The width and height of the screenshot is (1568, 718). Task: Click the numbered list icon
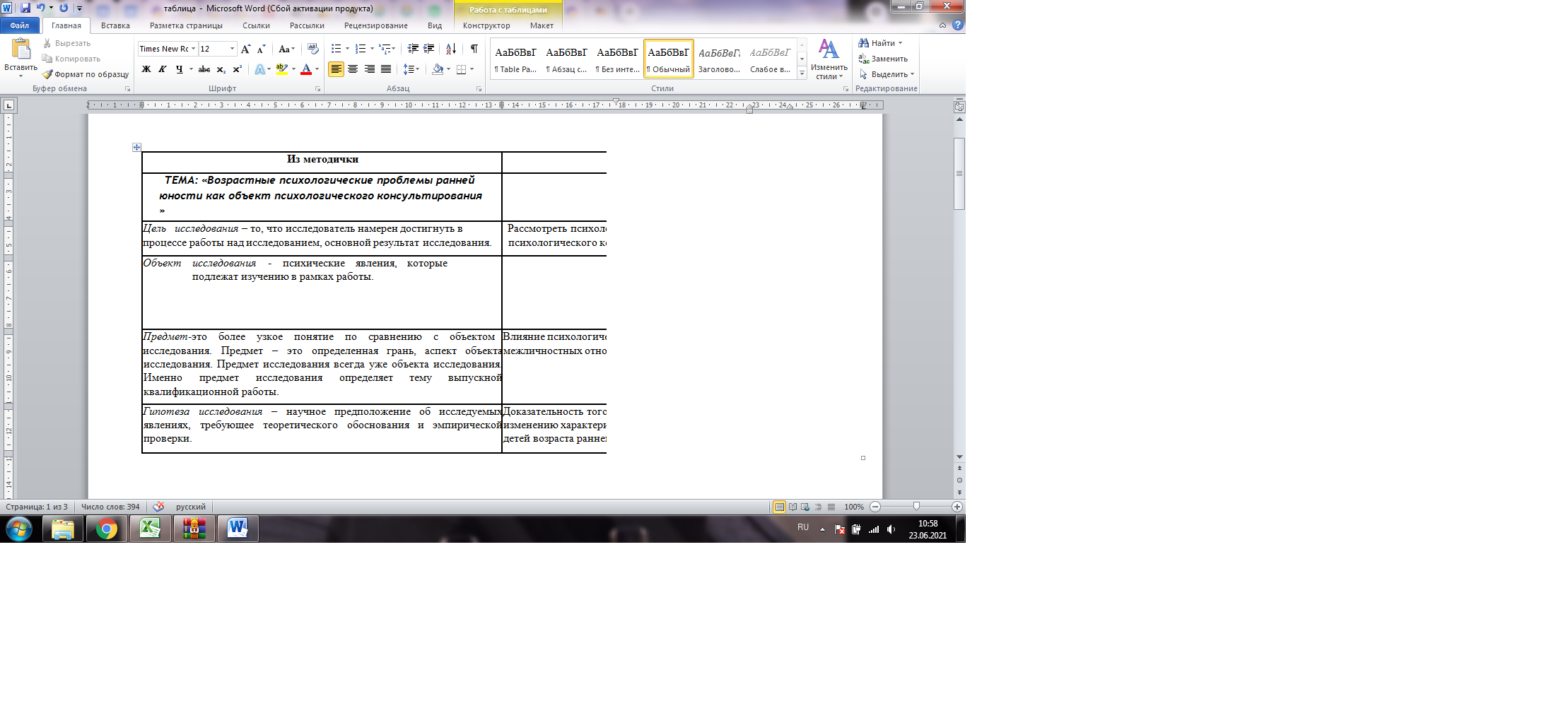click(x=361, y=49)
